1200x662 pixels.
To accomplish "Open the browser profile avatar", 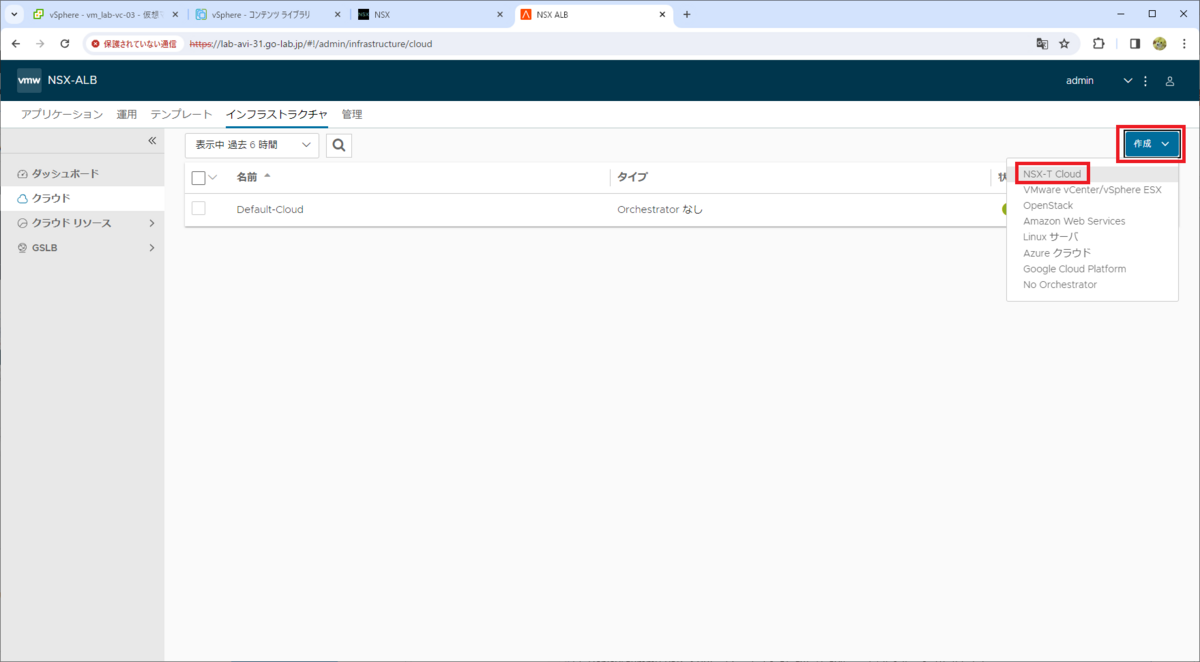I will tap(1160, 44).
